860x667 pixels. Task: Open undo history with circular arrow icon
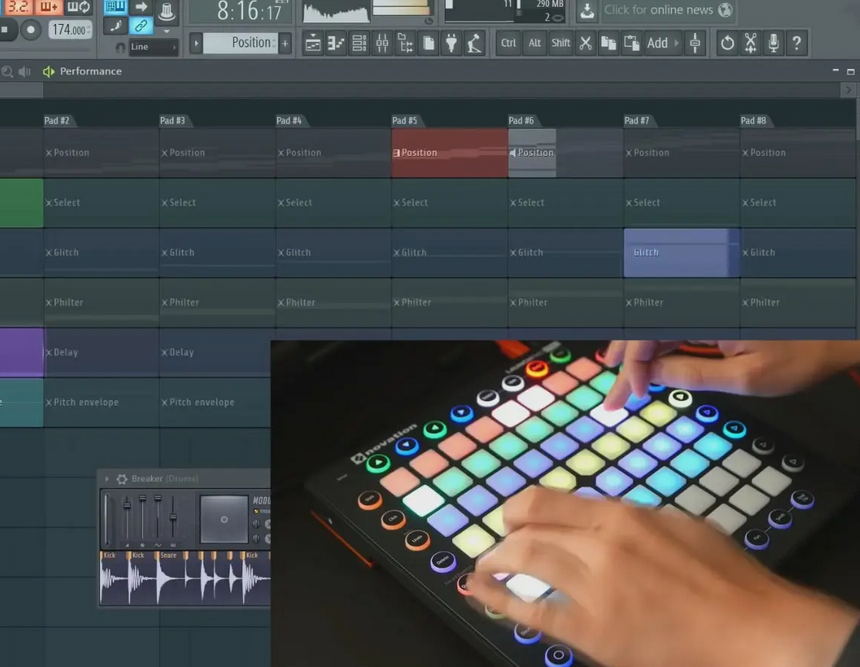(x=727, y=43)
